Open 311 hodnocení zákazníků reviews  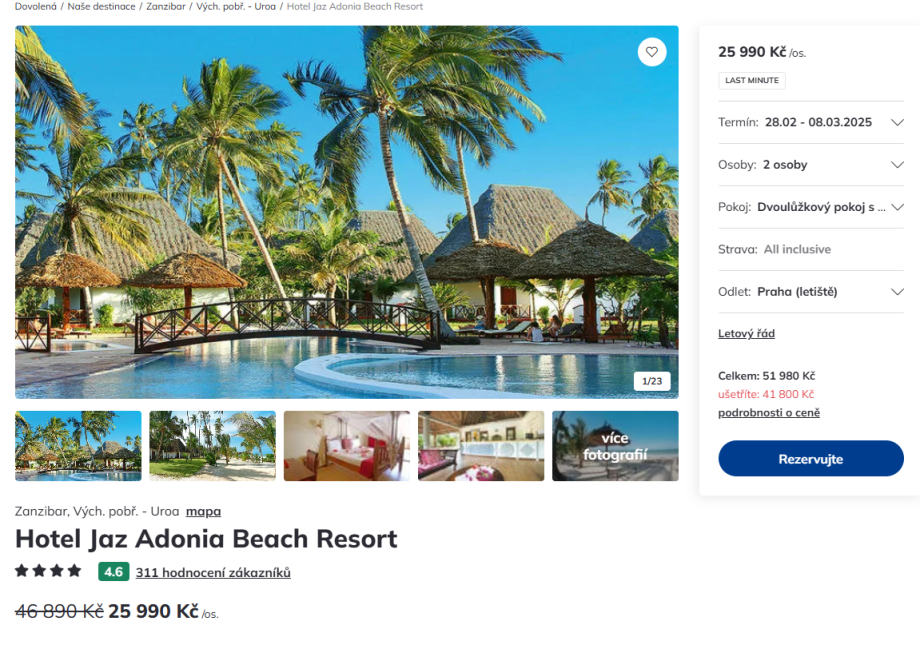[x=213, y=572]
